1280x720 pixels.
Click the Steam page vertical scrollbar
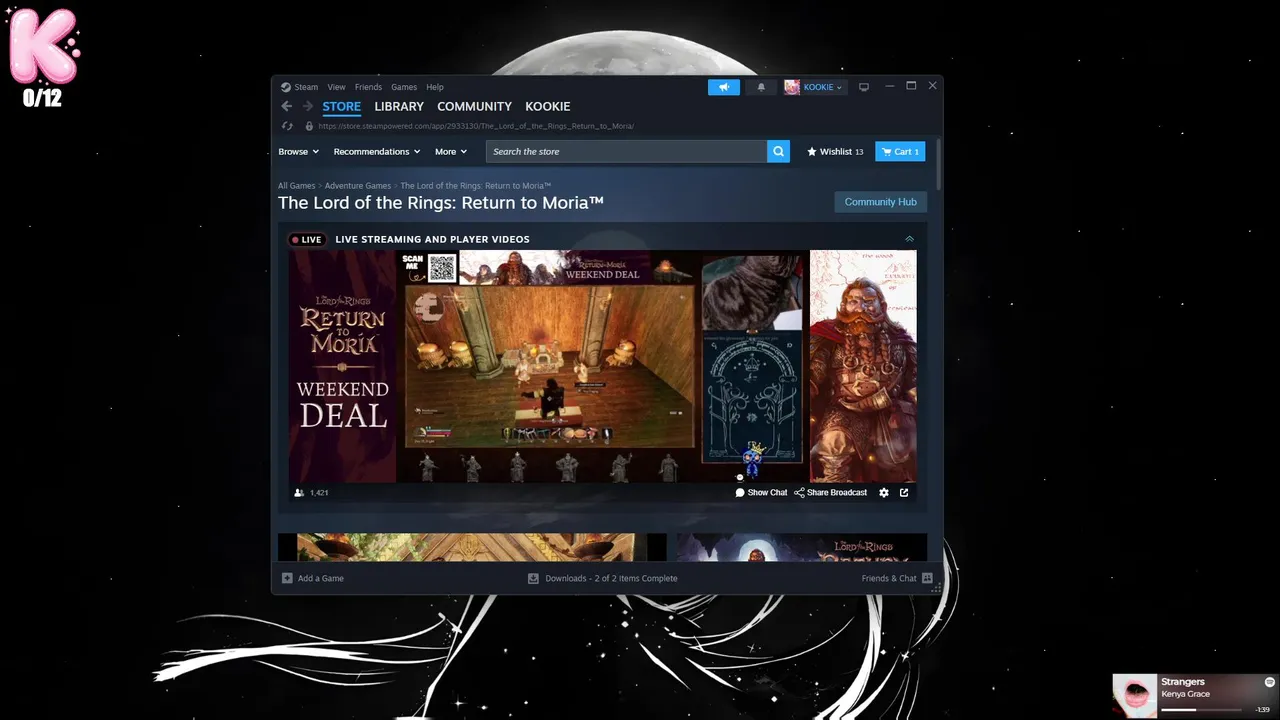pos(939,163)
